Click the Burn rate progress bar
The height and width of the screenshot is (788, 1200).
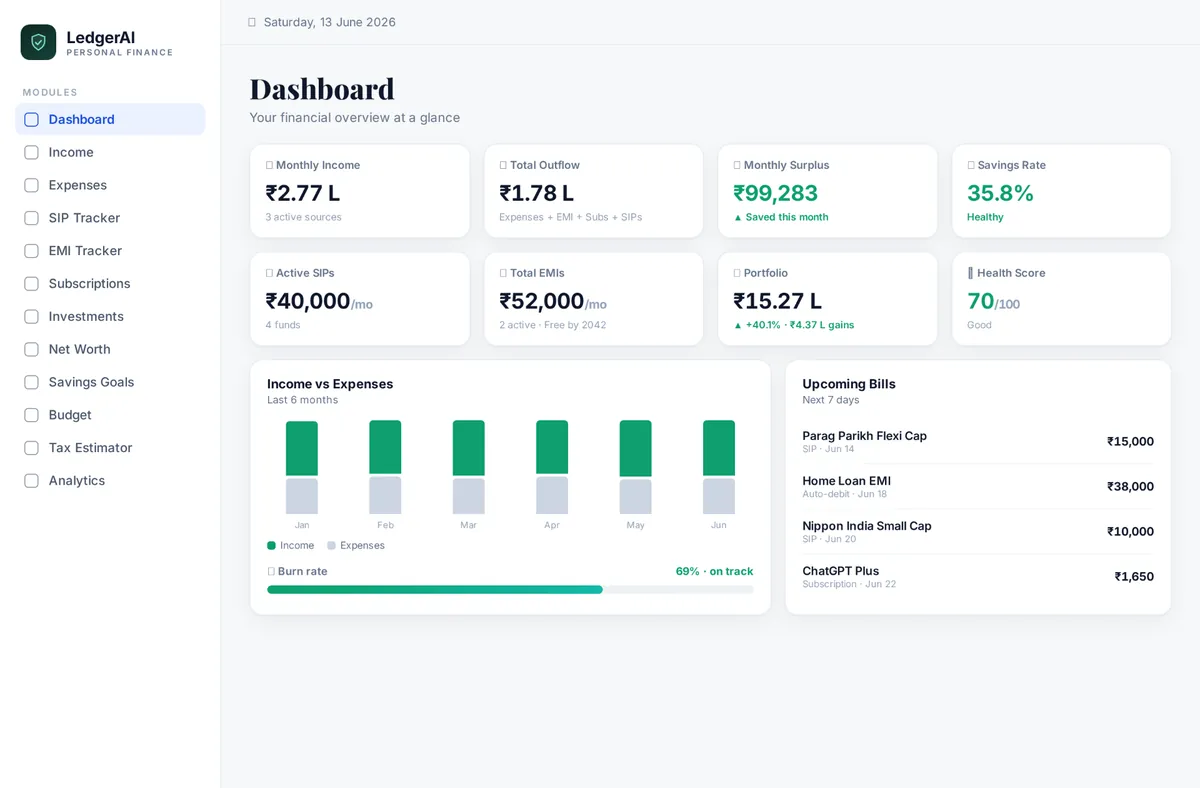tap(510, 590)
